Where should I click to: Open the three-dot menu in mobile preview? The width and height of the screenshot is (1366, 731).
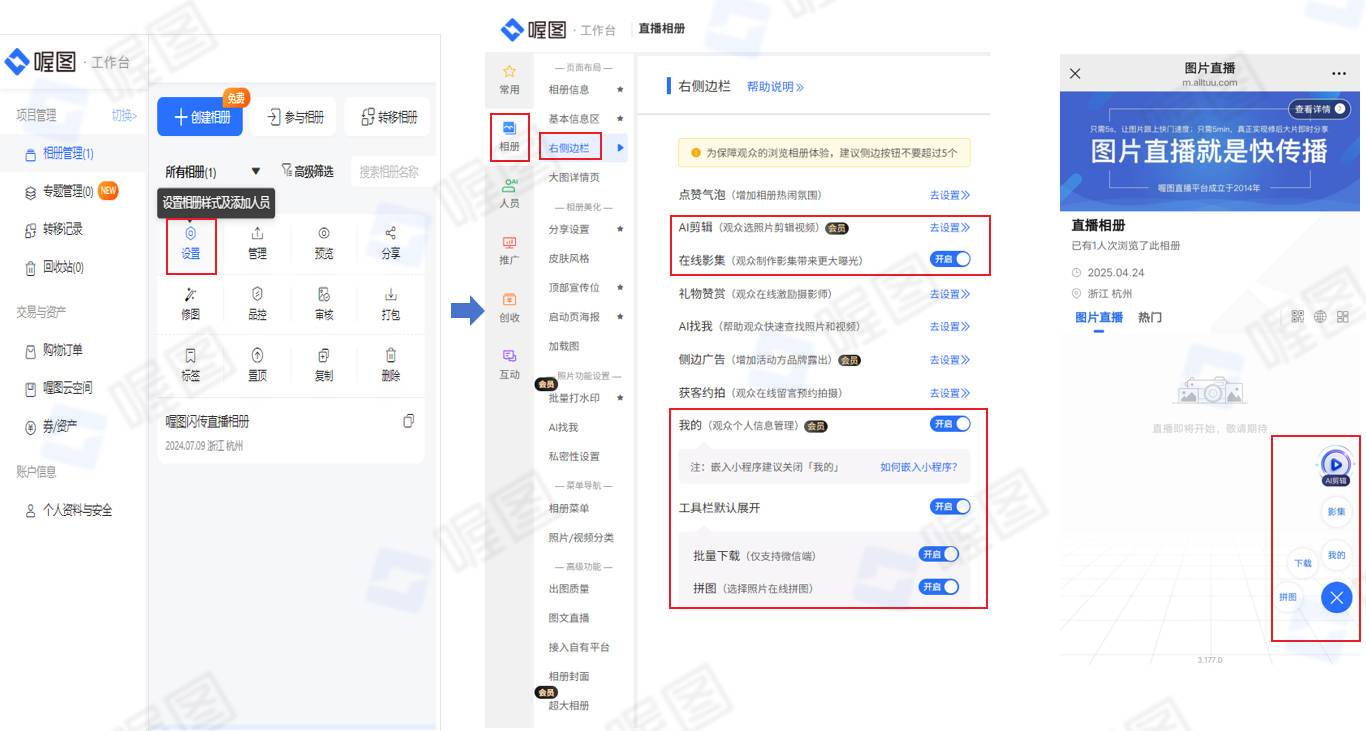tap(1339, 74)
